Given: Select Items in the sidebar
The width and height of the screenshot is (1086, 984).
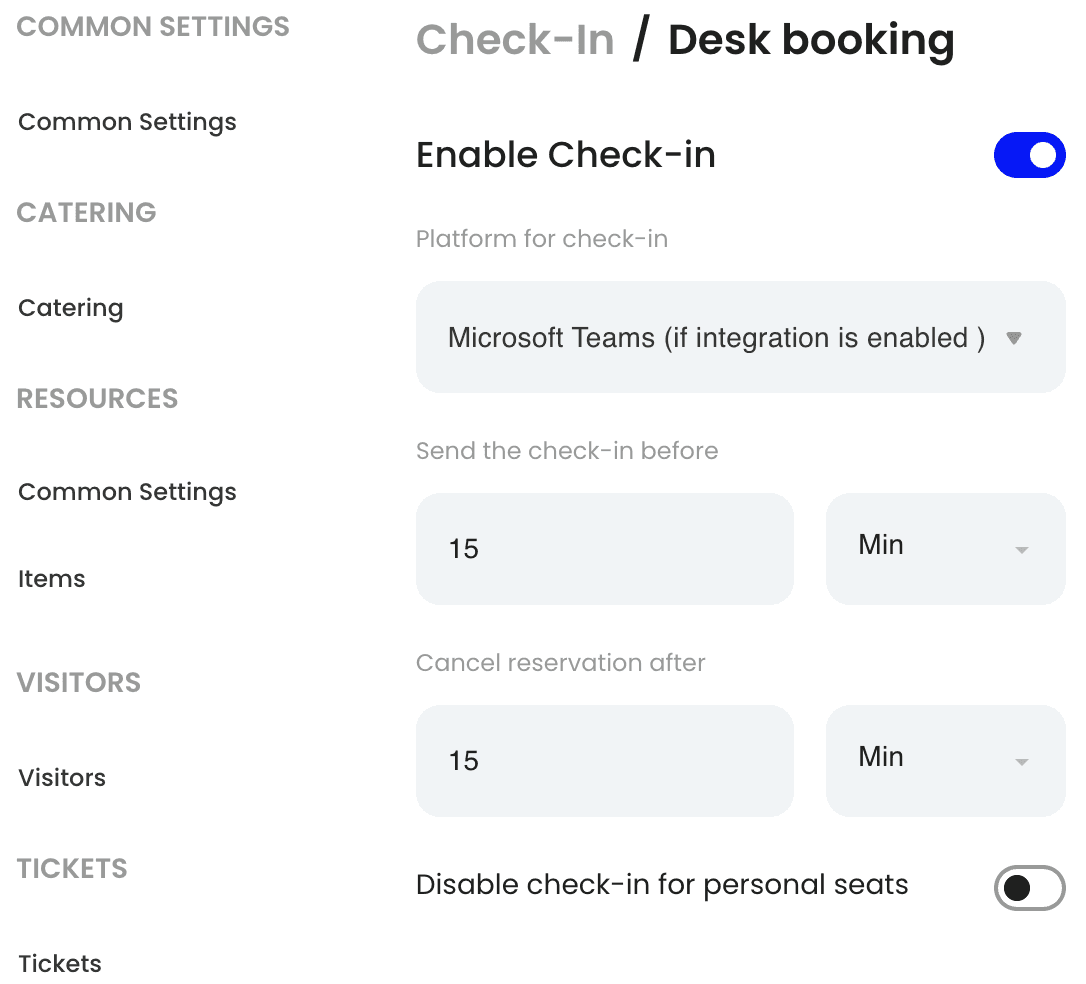Looking at the screenshot, I should (52, 579).
